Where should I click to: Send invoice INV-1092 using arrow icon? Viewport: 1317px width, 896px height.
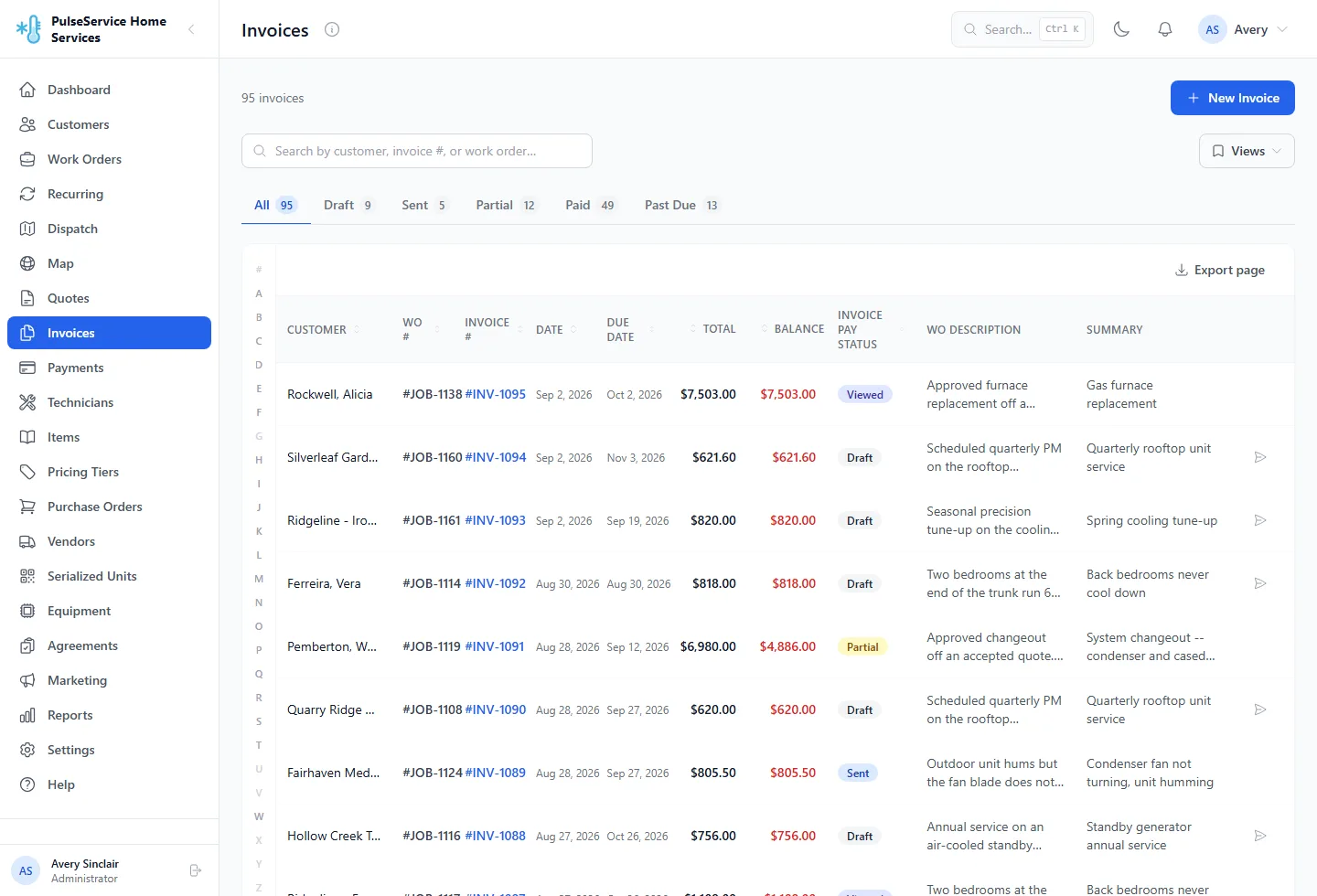pyautogui.click(x=1260, y=583)
